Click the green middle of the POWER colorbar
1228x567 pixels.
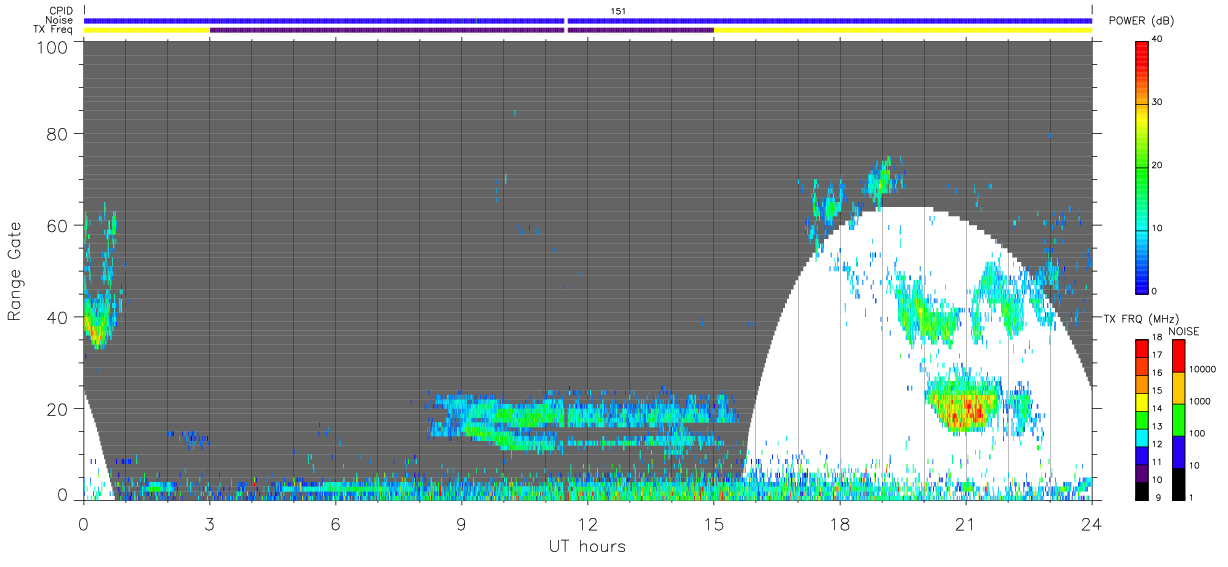1143,165
